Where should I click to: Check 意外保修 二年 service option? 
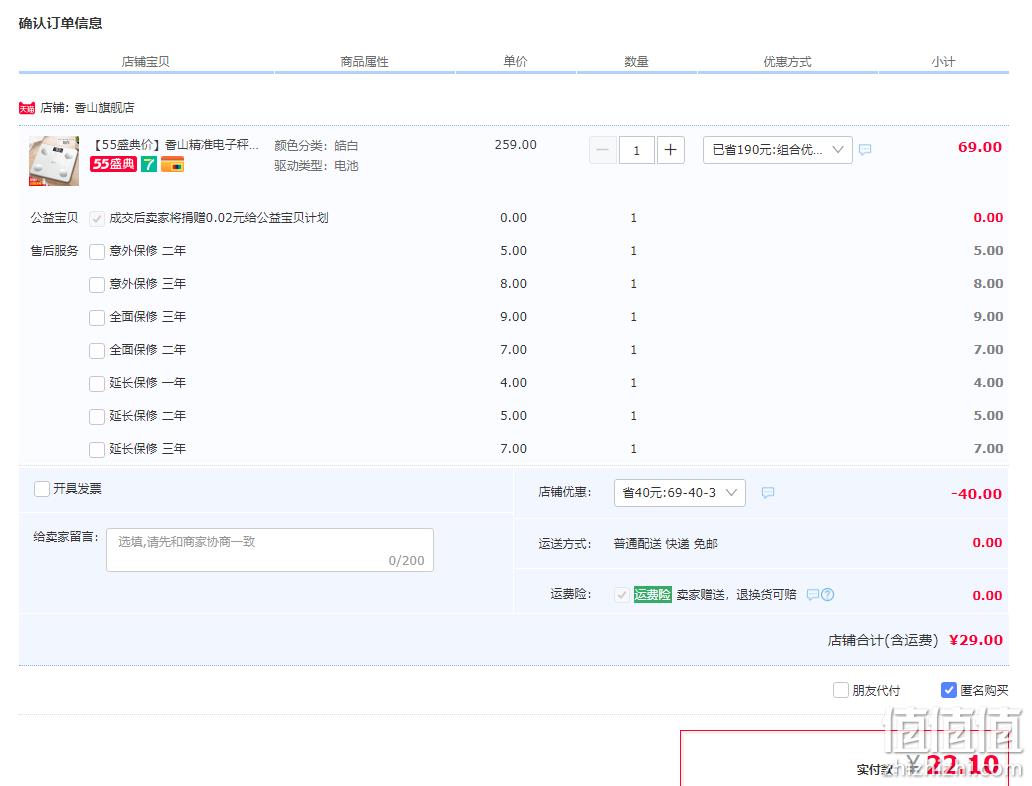(x=97, y=251)
